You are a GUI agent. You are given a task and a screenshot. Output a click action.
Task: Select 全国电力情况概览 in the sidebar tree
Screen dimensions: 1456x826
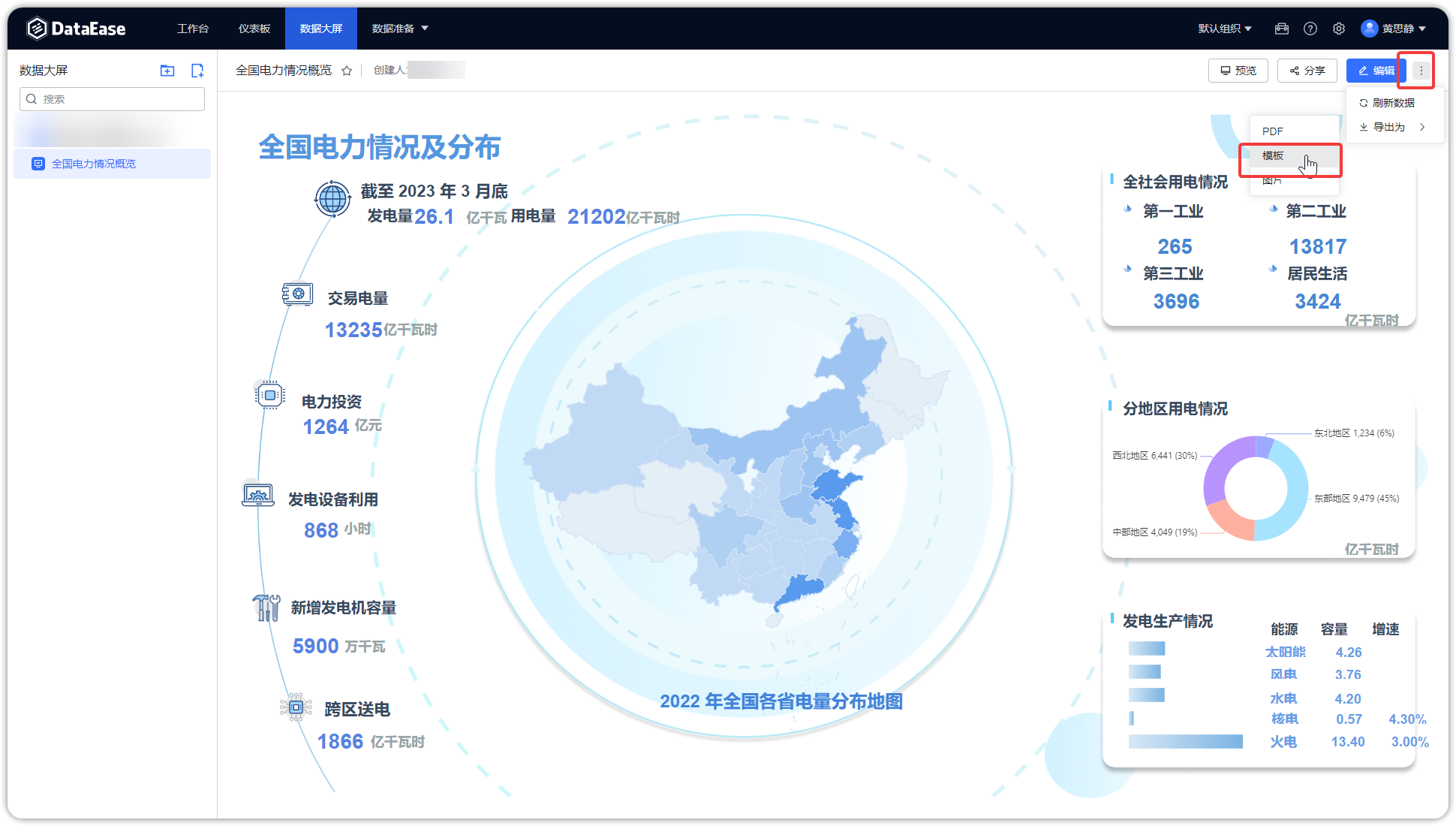pyautogui.click(x=112, y=164)
